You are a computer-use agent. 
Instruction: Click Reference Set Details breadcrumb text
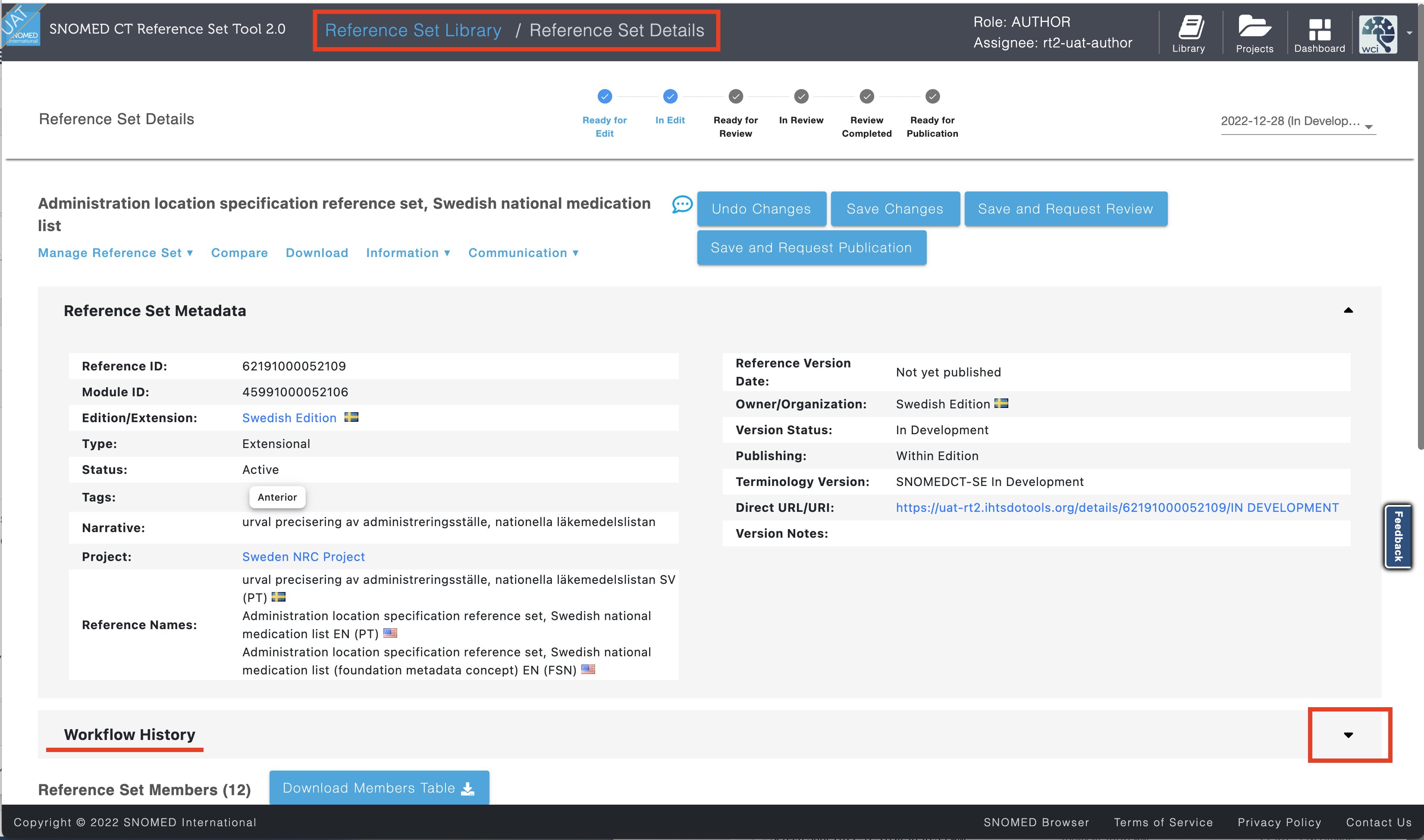click(617, 30)
